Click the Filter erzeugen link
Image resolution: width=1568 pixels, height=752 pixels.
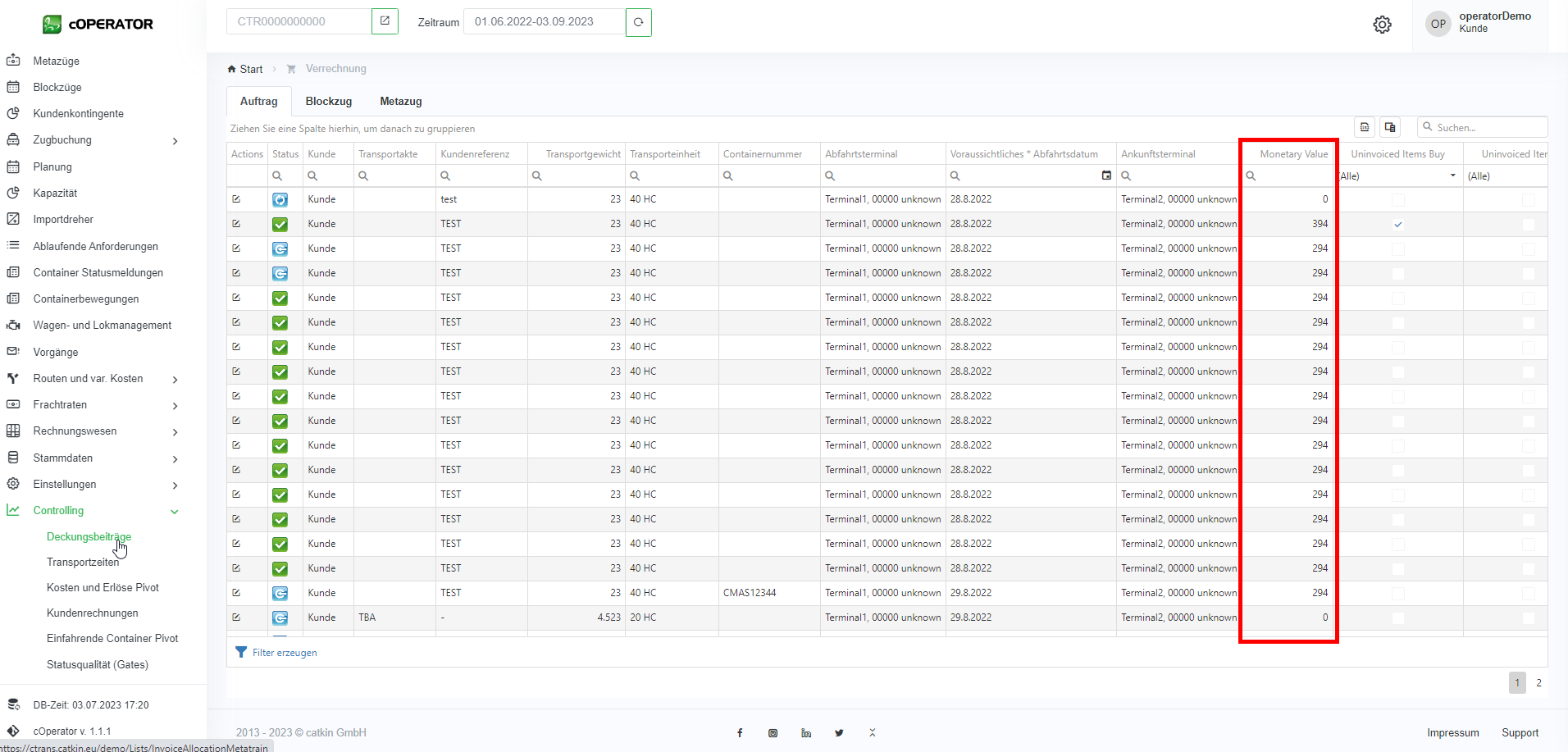click(x=284, y=653)
